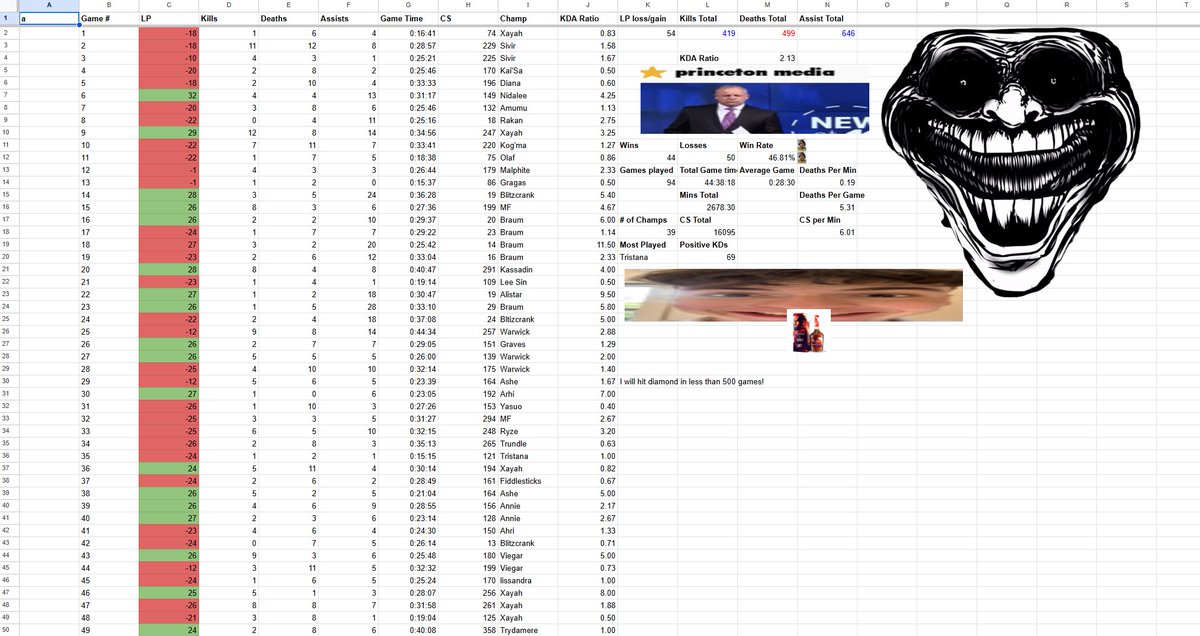Click the '2.13' KDA ratio value
The image size is (1200, 636).
coord(767,58)
